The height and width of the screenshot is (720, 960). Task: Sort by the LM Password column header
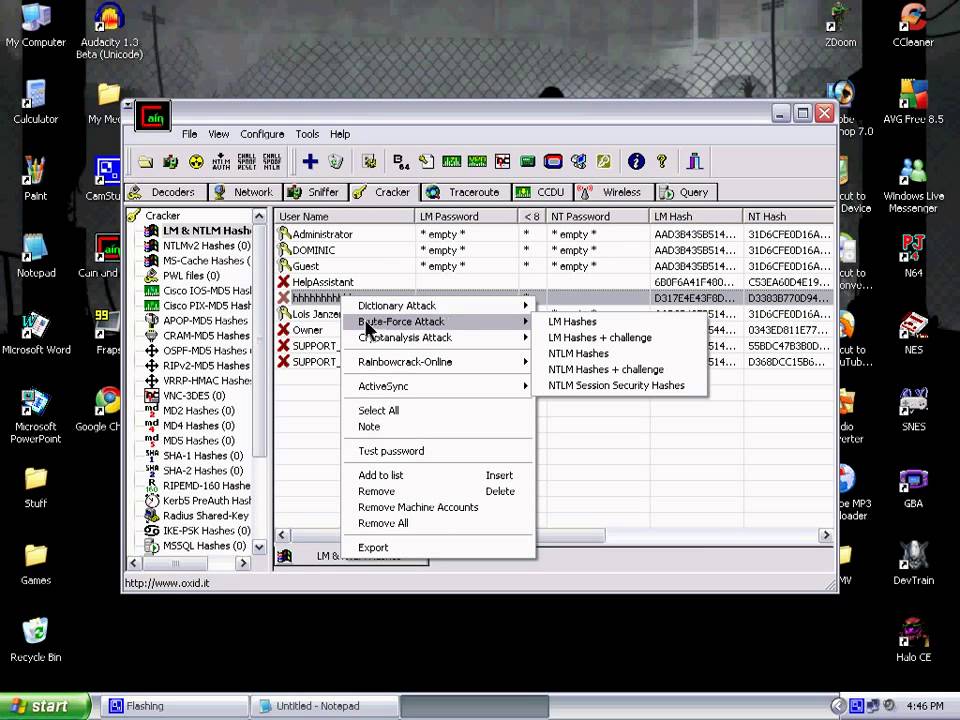coord(466,216)
